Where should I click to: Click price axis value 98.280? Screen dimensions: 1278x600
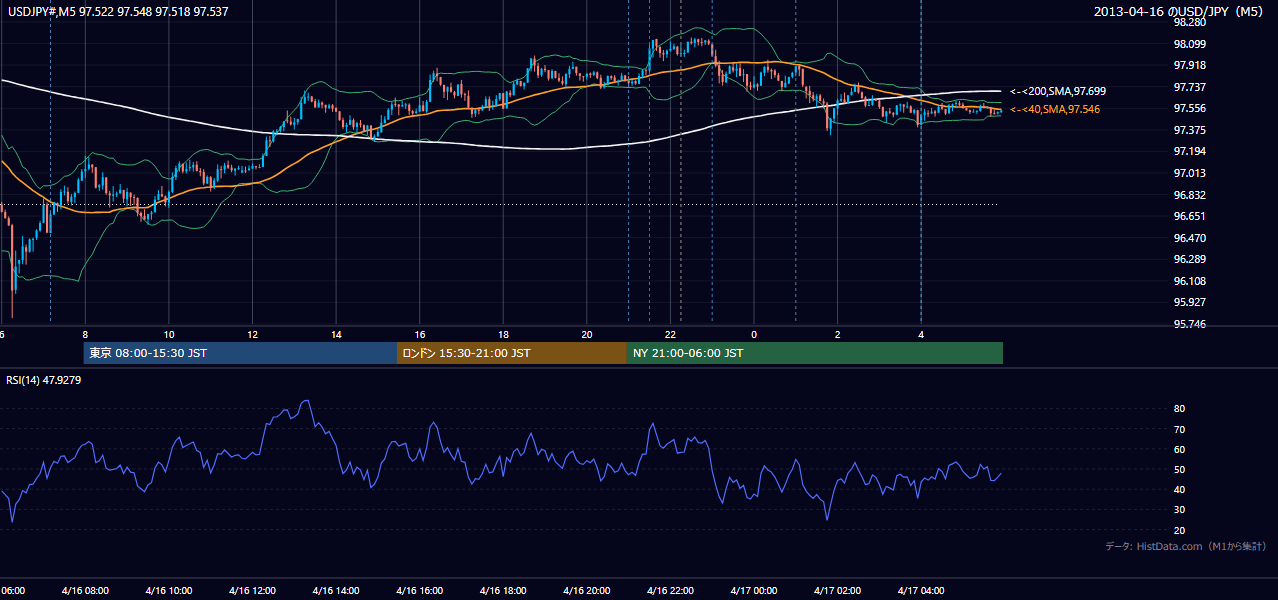(x=1189, y=22)
